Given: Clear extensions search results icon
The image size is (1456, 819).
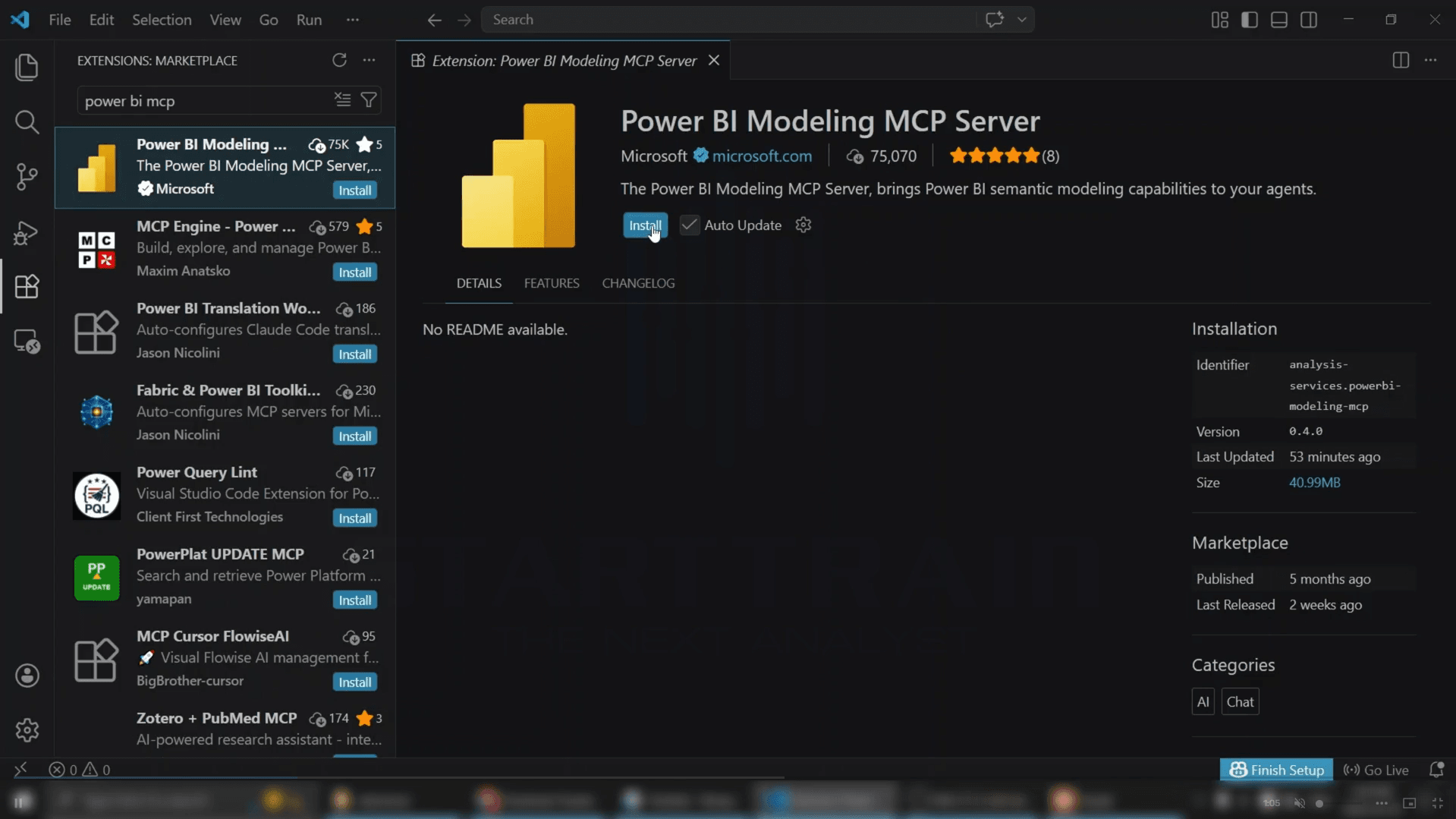Looking at the screenshot, I should pyautogui.click(x=343, y=100).
